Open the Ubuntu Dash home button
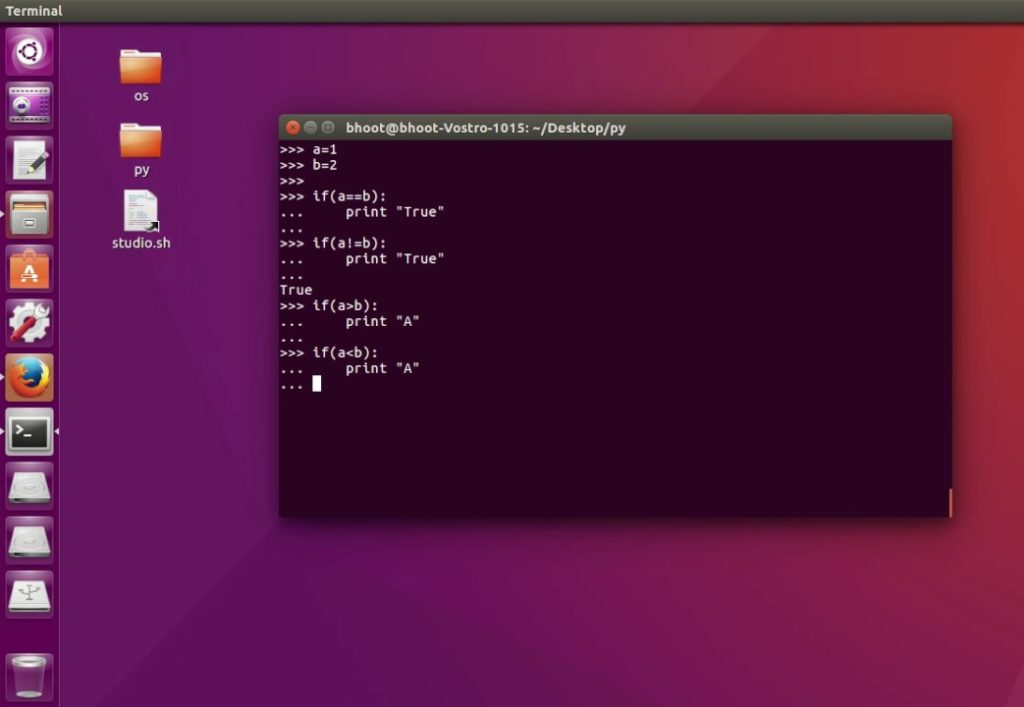1024x707 pixels. (x=28, y=52)
